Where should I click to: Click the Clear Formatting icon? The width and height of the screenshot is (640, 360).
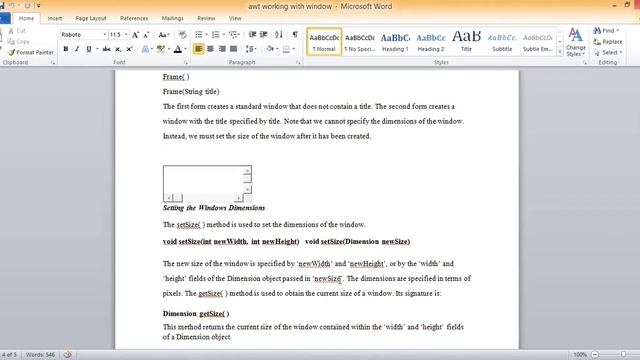click(x=182, y=35)
